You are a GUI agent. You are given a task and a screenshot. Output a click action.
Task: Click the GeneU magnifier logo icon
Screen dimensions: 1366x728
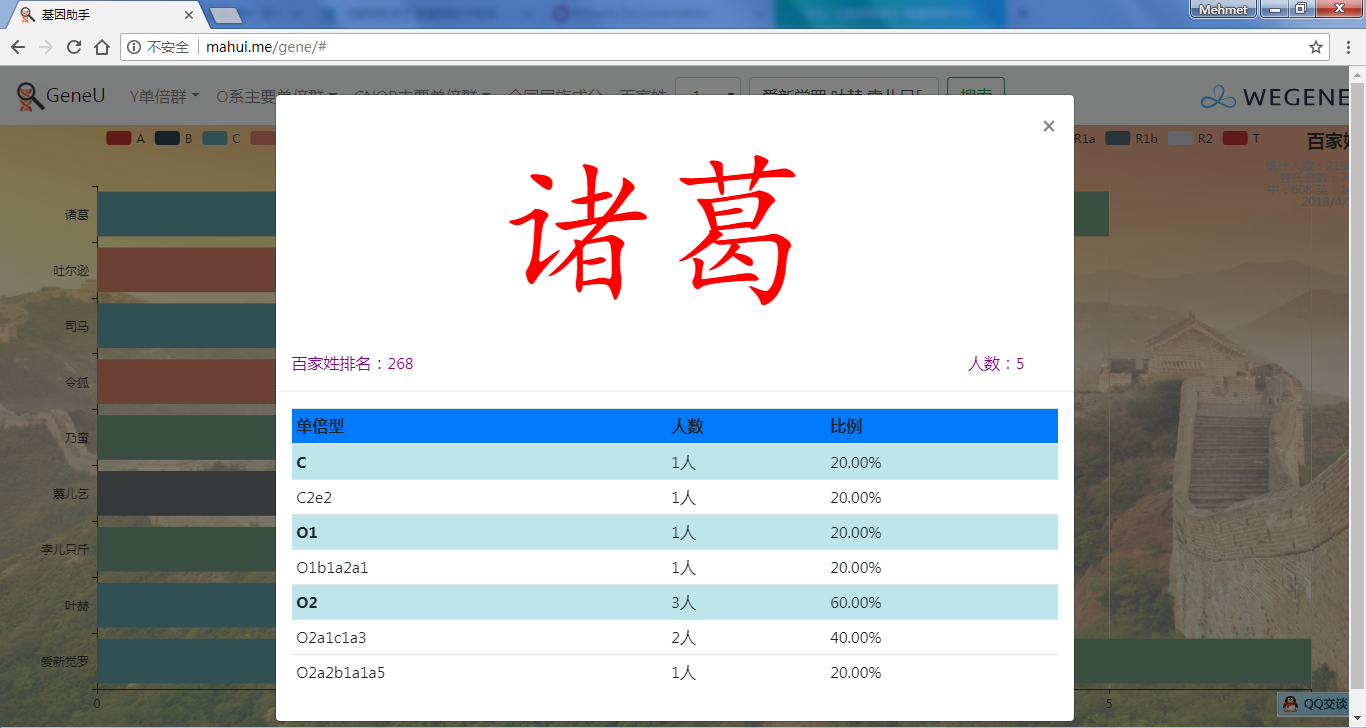click(30, 96)
